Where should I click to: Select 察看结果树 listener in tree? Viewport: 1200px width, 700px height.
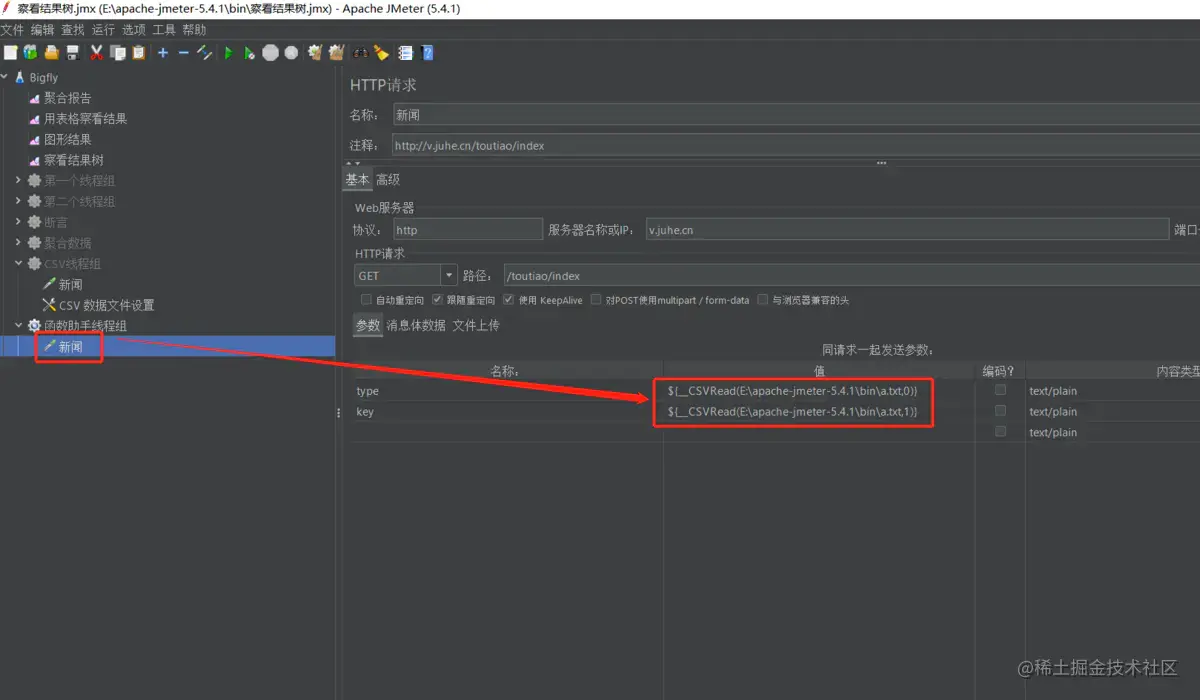click(73, 160)
